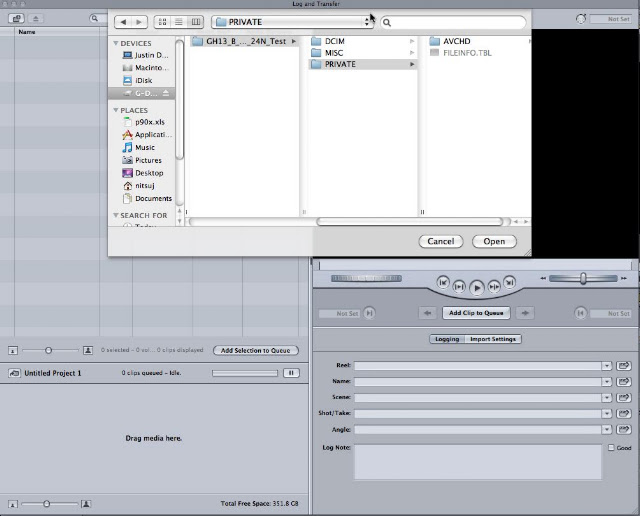The height and width of the screenshot is (516, 640).
Task: Click Add Clip to Queue
Action: coord(476,313)
